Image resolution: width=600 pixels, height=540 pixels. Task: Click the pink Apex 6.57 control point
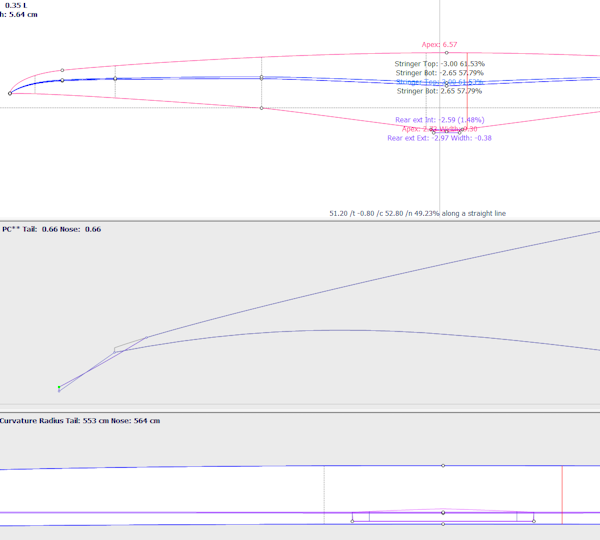click(447, 53)
